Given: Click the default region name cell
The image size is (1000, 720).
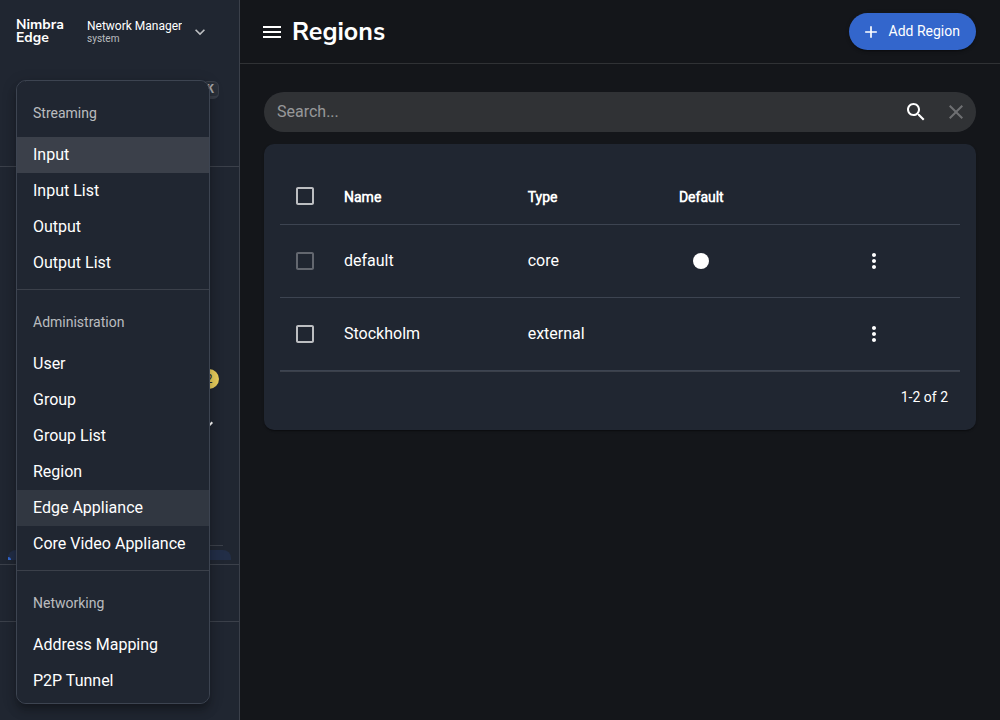Looking at the screenshot, I should click(x=369, y=261).
